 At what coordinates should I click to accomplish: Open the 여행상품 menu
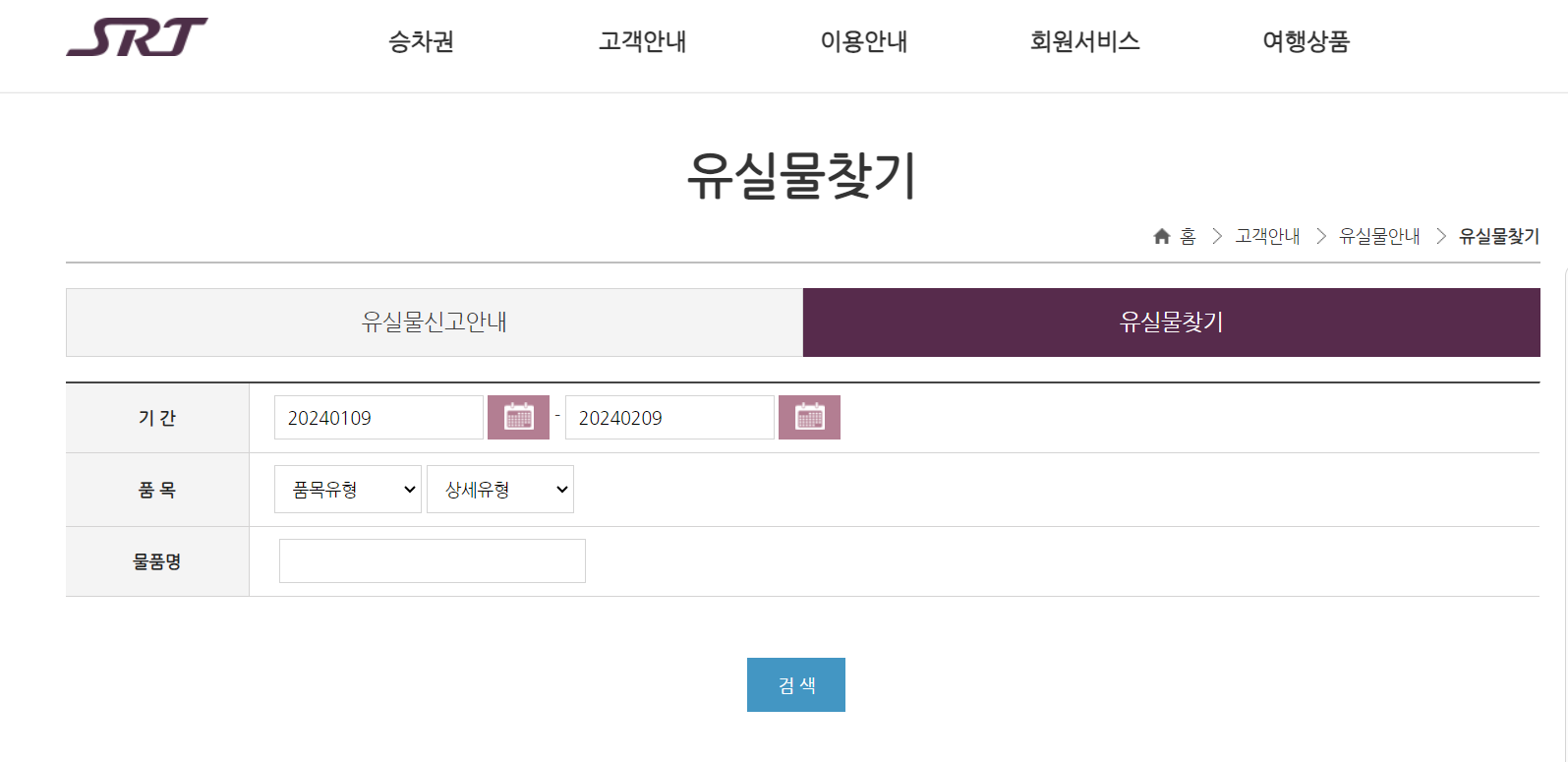[1306, 41]
